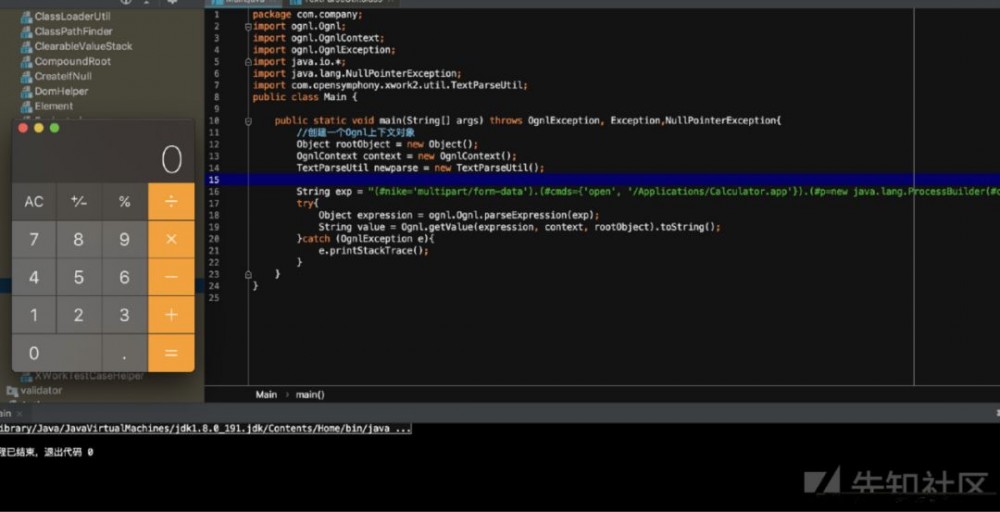This screenshot has height=512, width=1000.
Task: Click line number 16 in the gutter
Action: [x=214, y=191]
